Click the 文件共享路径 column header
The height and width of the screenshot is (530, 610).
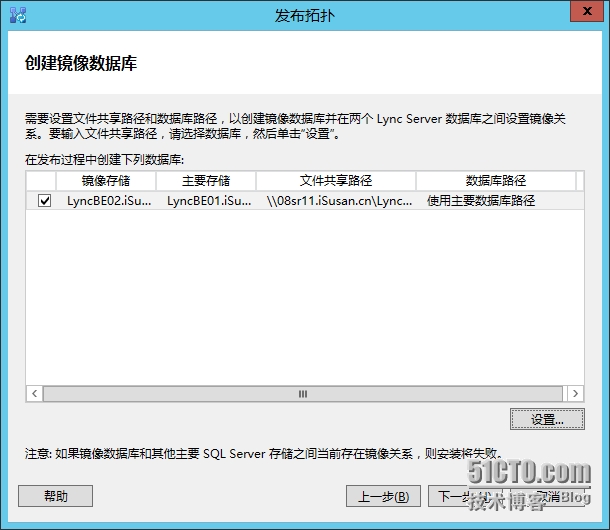click(336, 181)
